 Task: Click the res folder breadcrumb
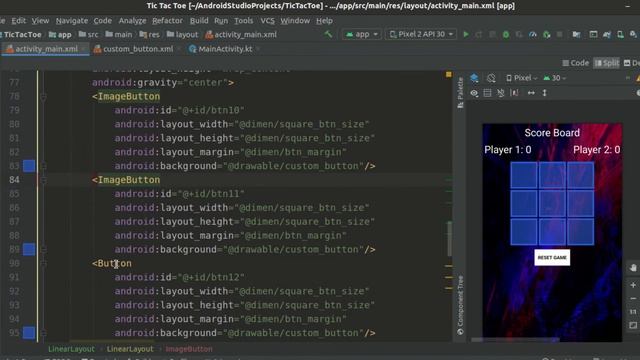point(149,35)
